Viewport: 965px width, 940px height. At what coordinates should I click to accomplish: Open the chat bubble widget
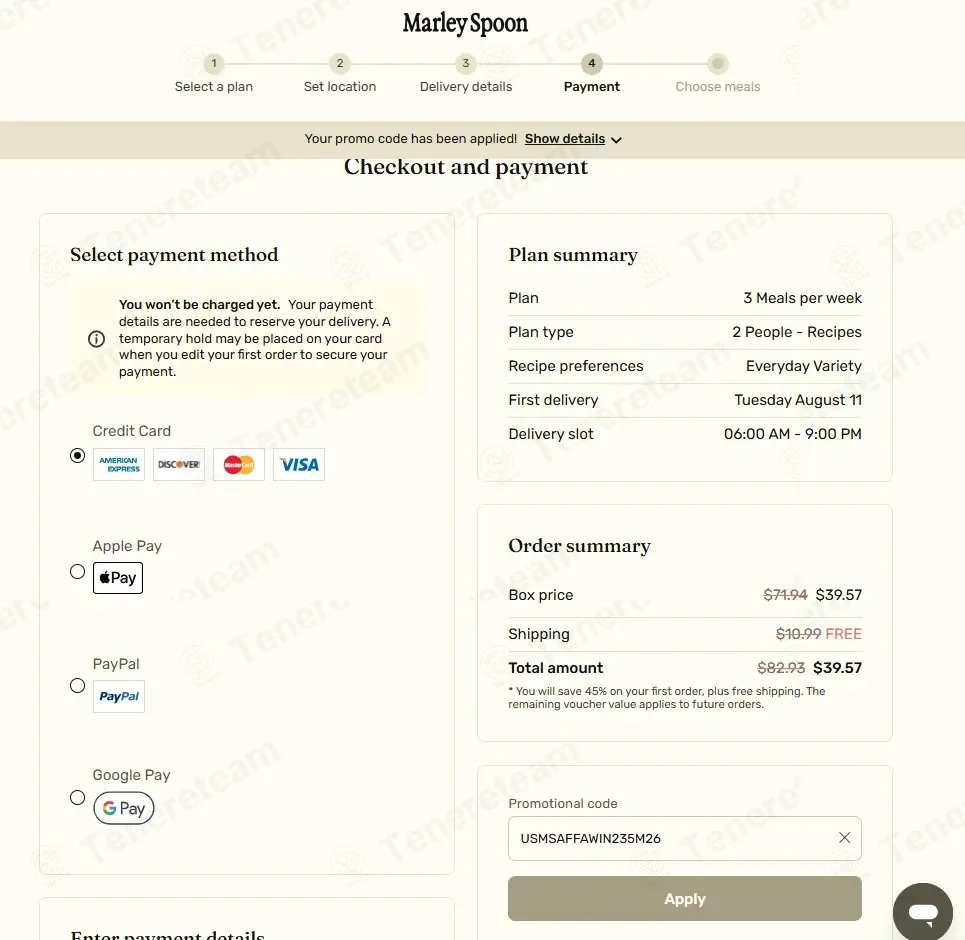click(923, 912)
